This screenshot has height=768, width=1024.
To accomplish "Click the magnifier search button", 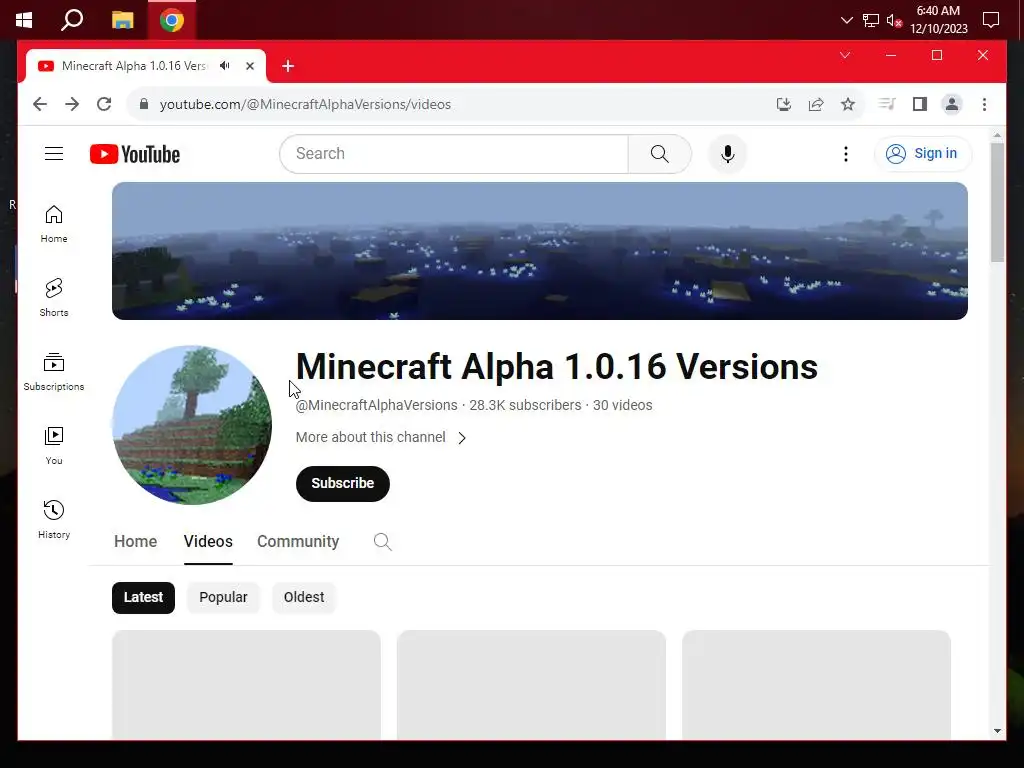I will coord(660,153).
